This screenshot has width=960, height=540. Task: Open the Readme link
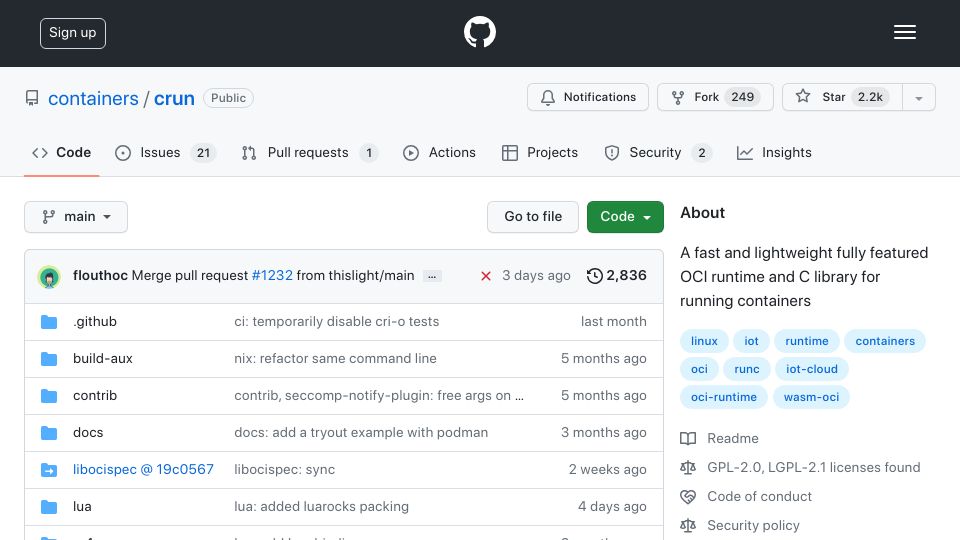pos(732,438)
